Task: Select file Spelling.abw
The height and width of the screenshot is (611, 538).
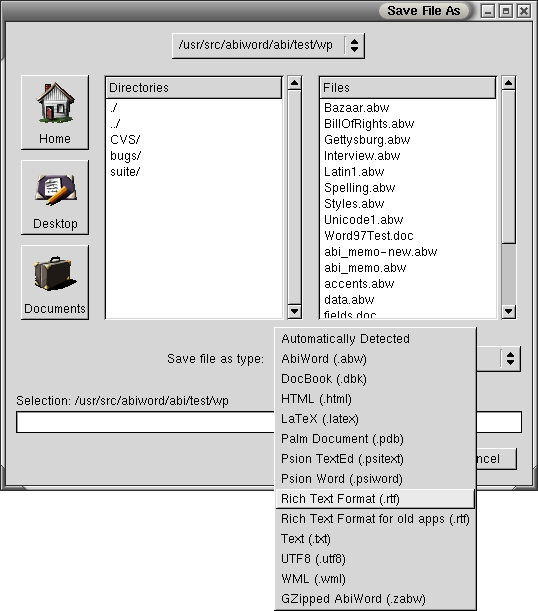Action: [407, 187]
